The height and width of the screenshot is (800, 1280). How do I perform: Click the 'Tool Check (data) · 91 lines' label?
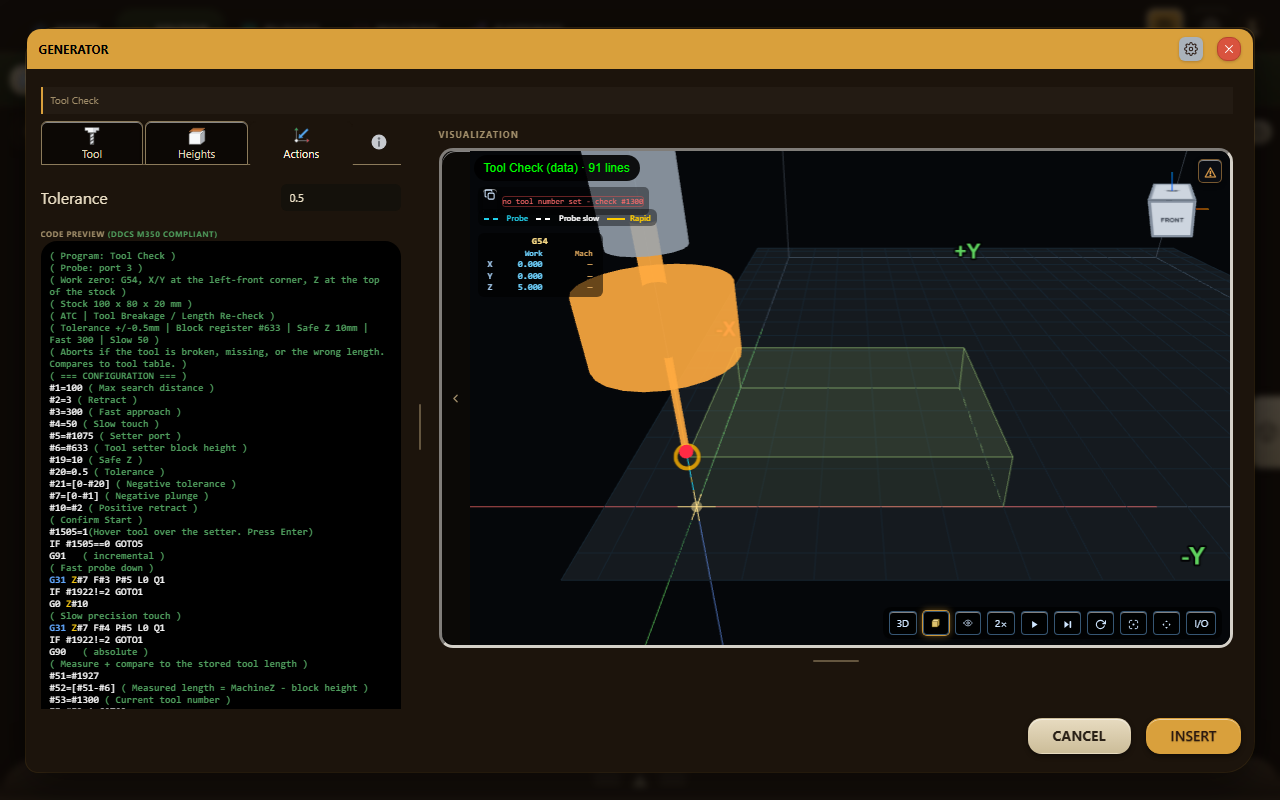point(557,168)
